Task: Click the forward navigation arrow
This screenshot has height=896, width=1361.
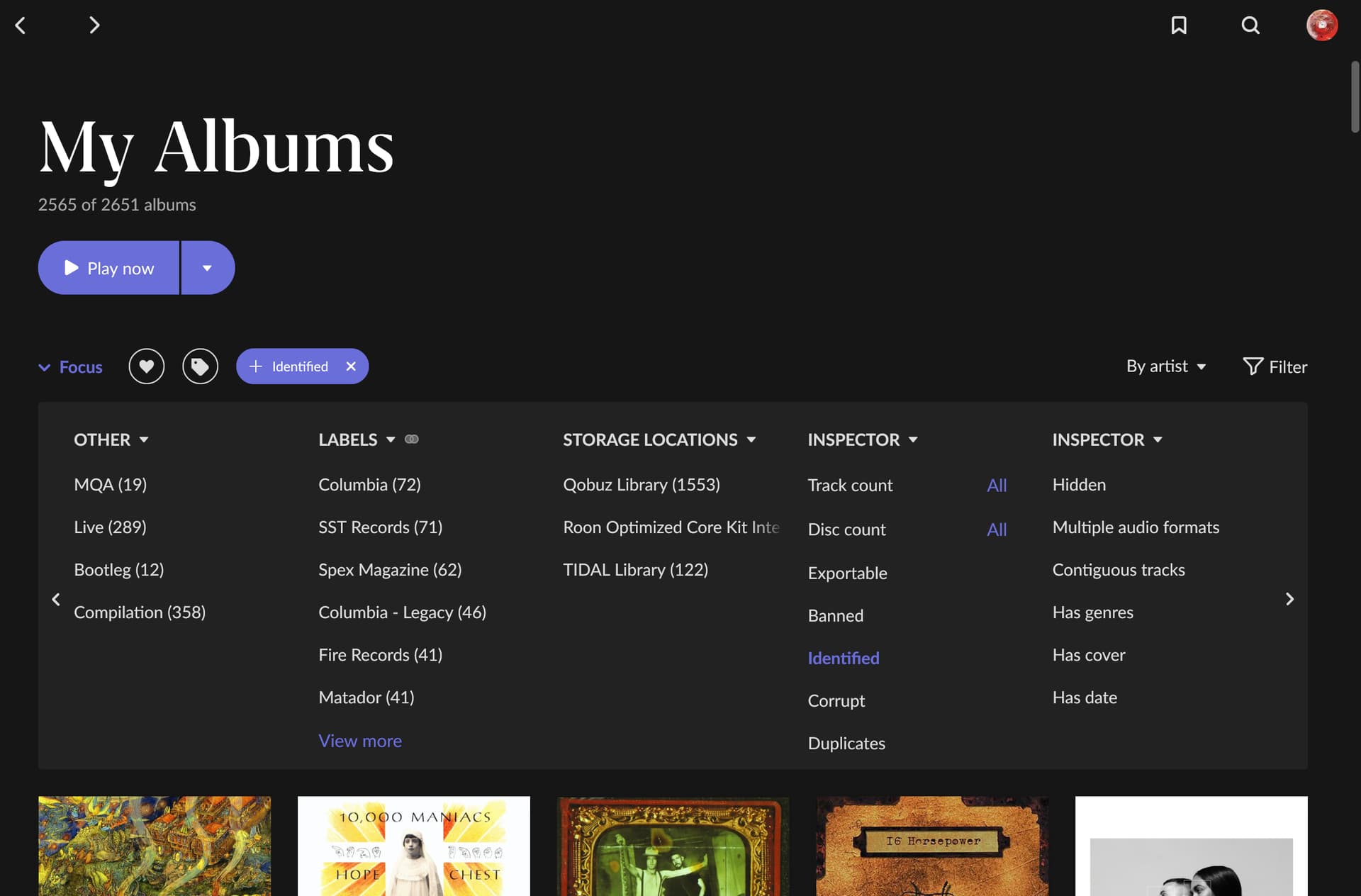Action: click(x=94, y=26)
